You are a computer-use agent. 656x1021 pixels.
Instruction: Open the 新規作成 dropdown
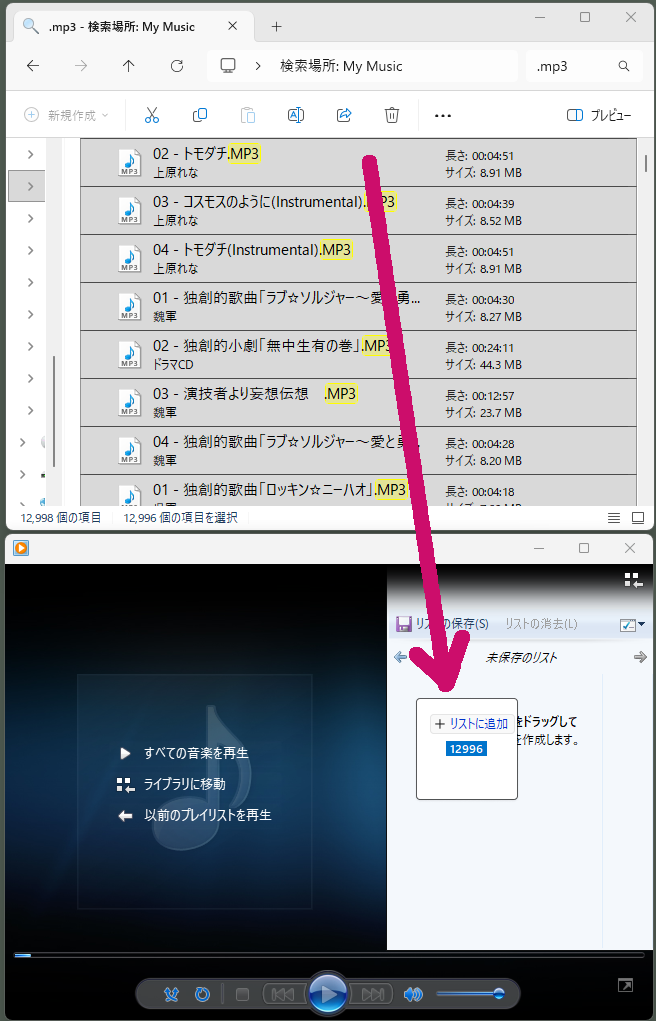click(x=66, y=115)
